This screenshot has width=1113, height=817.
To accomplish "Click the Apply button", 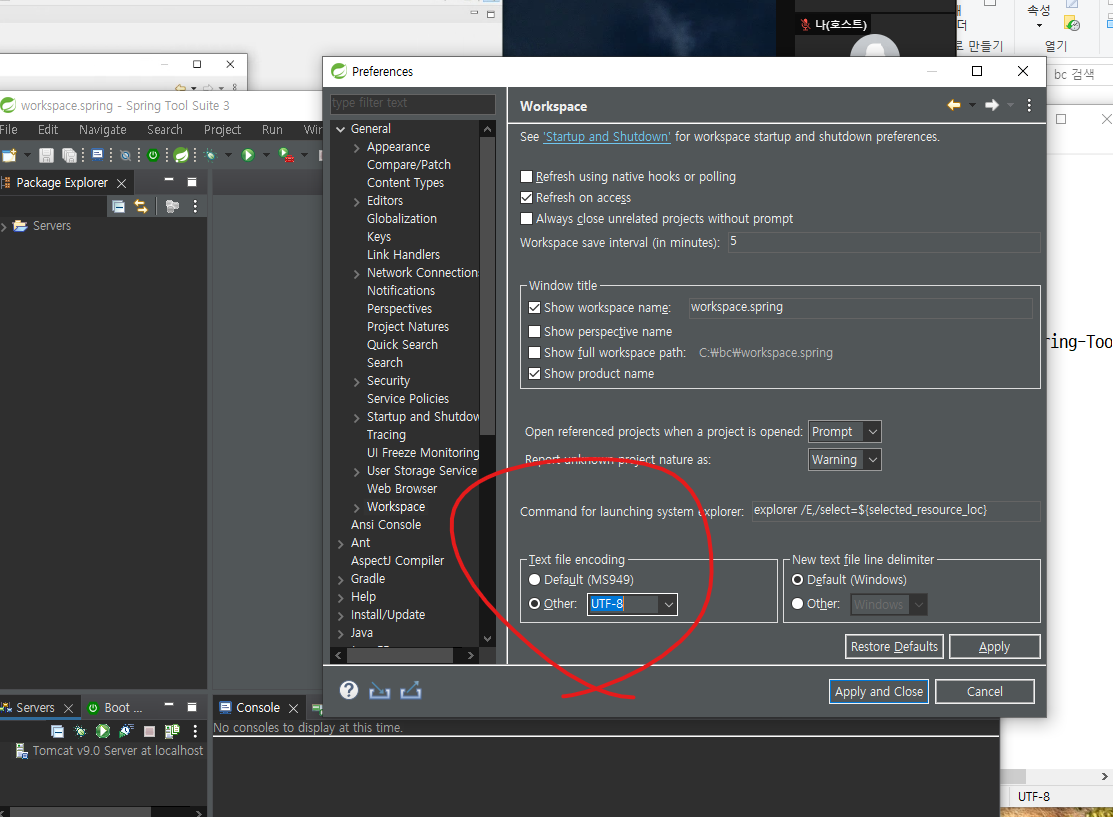I will tap(994, 647).
